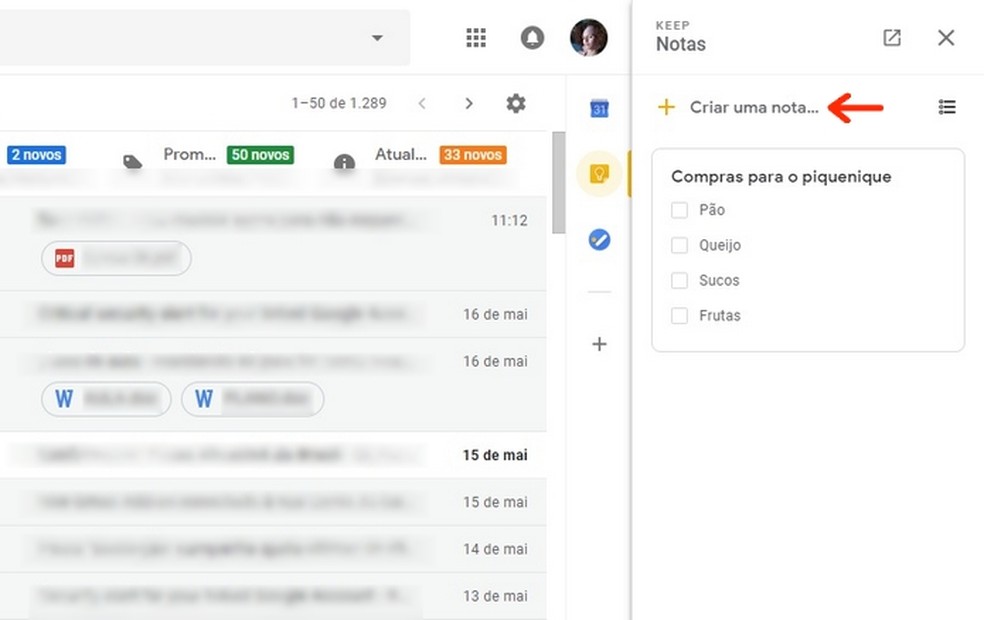The image size is (984, 620).
Task: Open the Google apps grid
Action: [476, 38]
